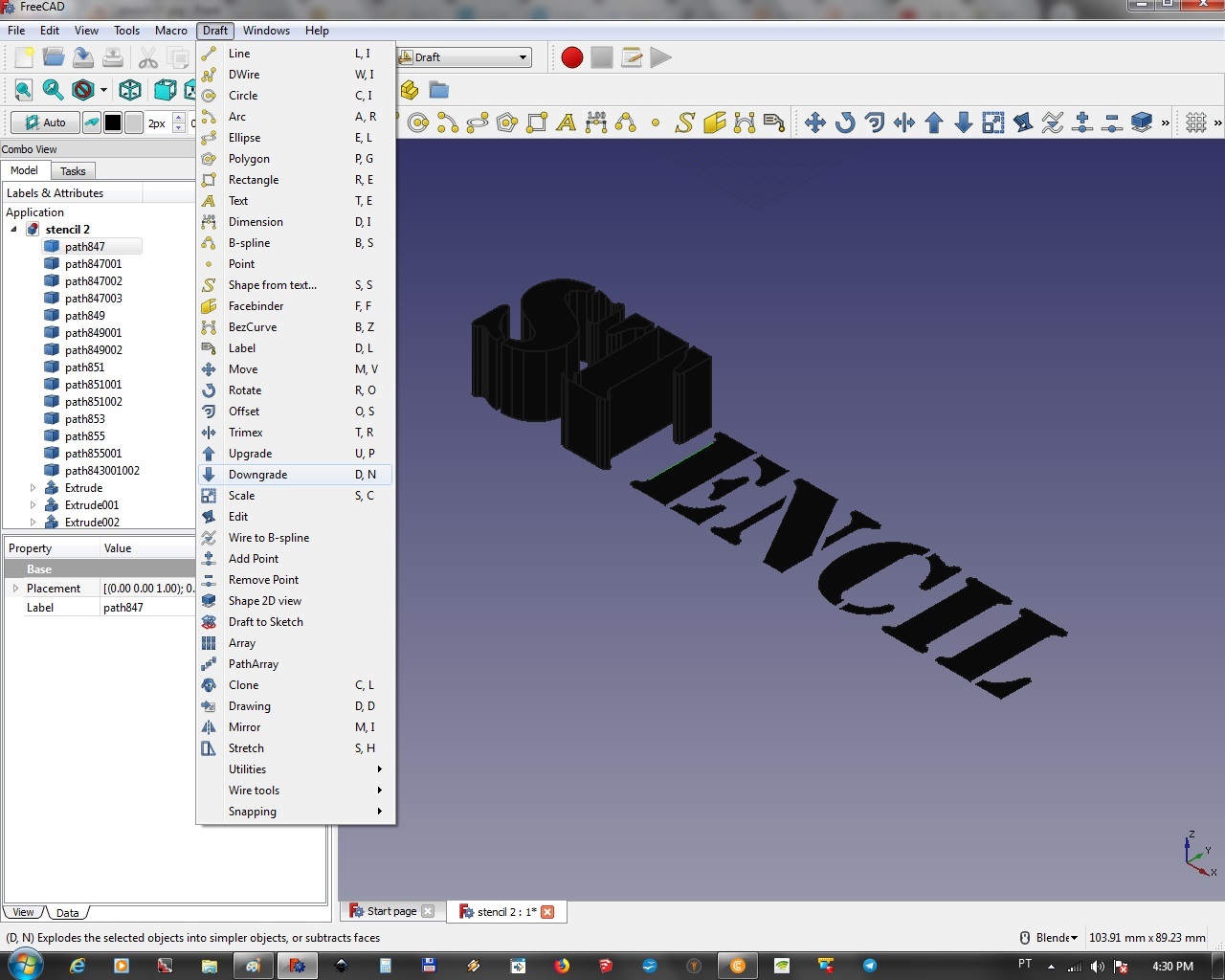Expand the Extrude001 tree item
The image size is (1225, 980).
(33, 505)
